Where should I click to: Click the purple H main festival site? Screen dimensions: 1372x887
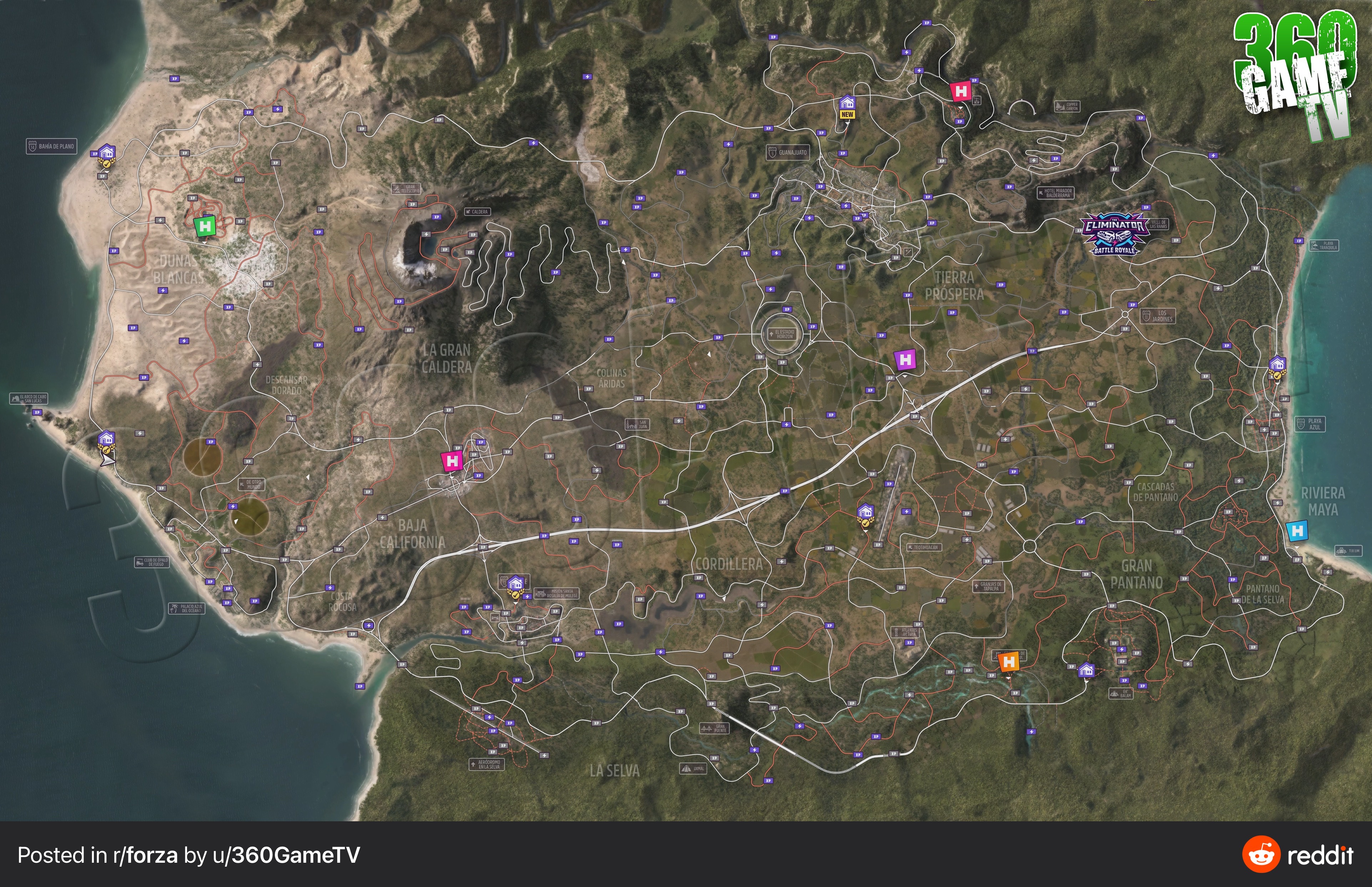coord(905,360)
